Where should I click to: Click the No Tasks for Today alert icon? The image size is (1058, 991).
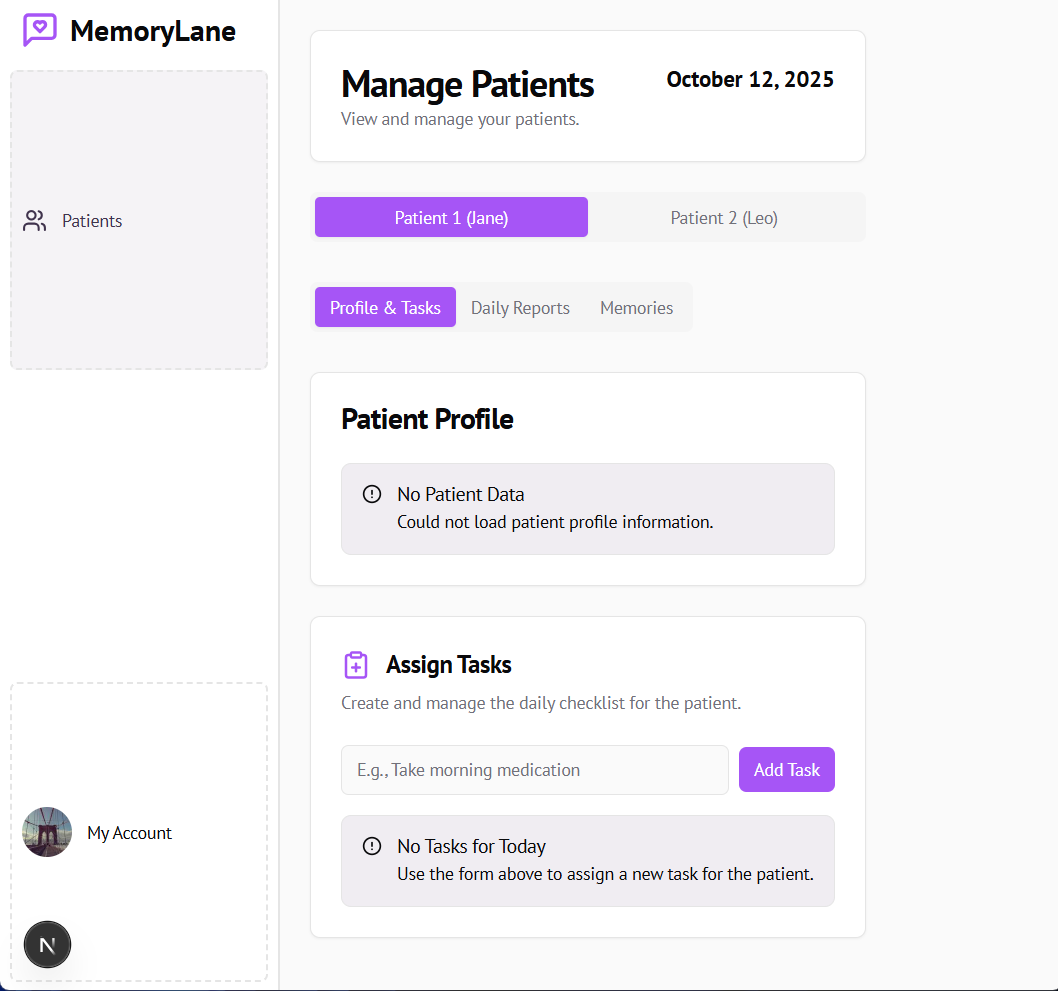point(372,846)
